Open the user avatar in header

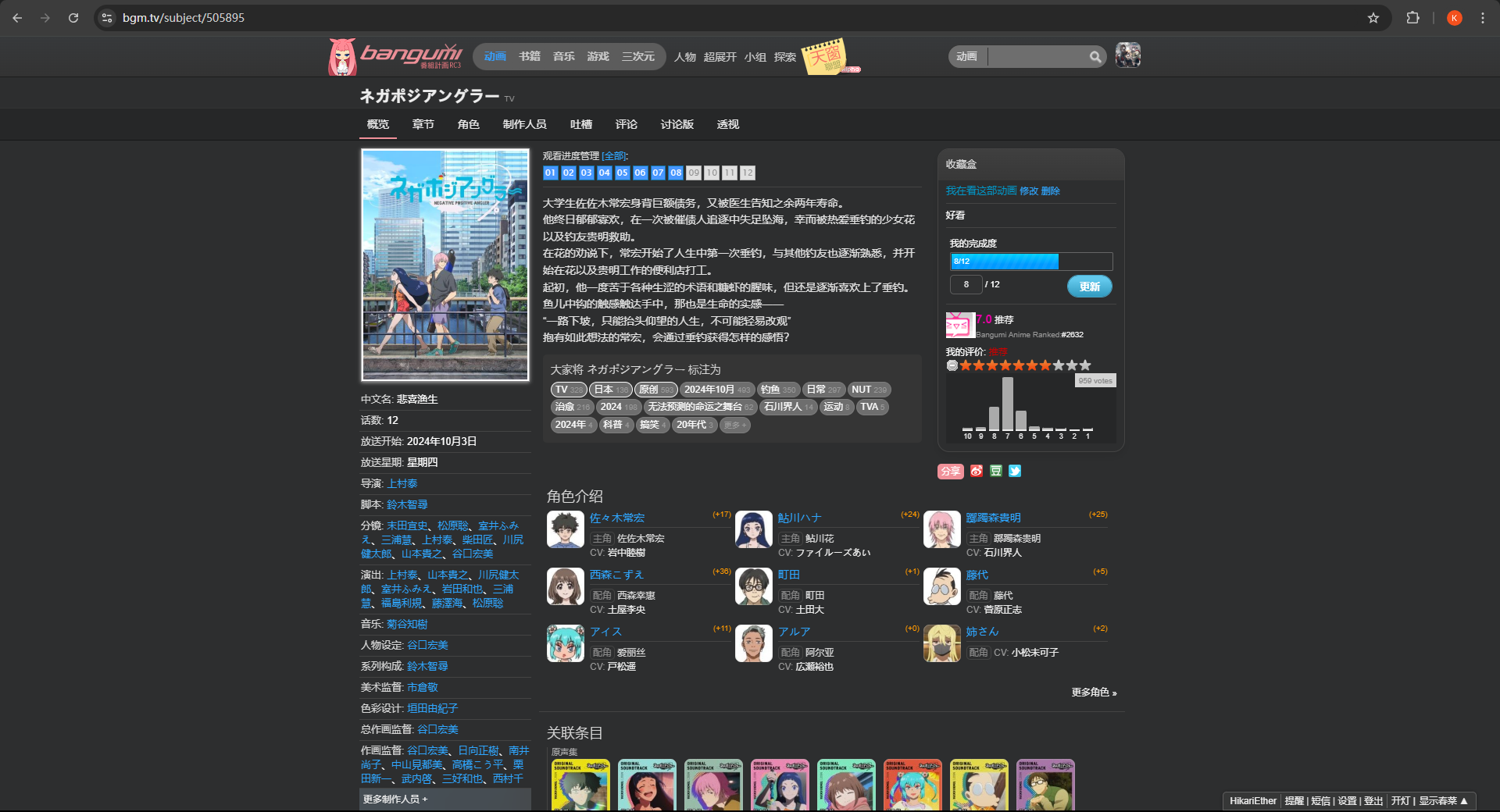coord(1127,55)
